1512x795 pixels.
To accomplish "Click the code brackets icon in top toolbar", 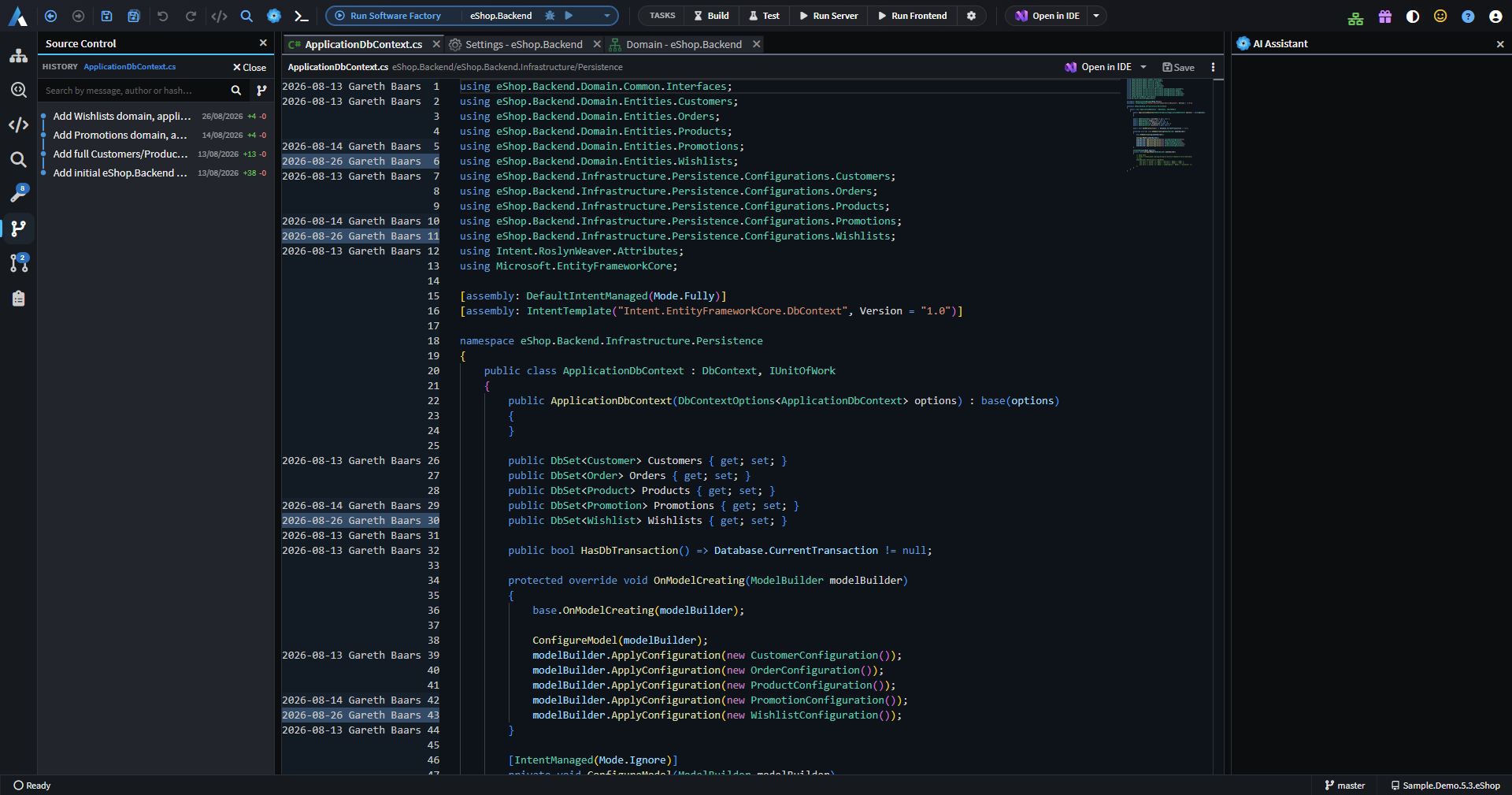I will coord(219,16).
